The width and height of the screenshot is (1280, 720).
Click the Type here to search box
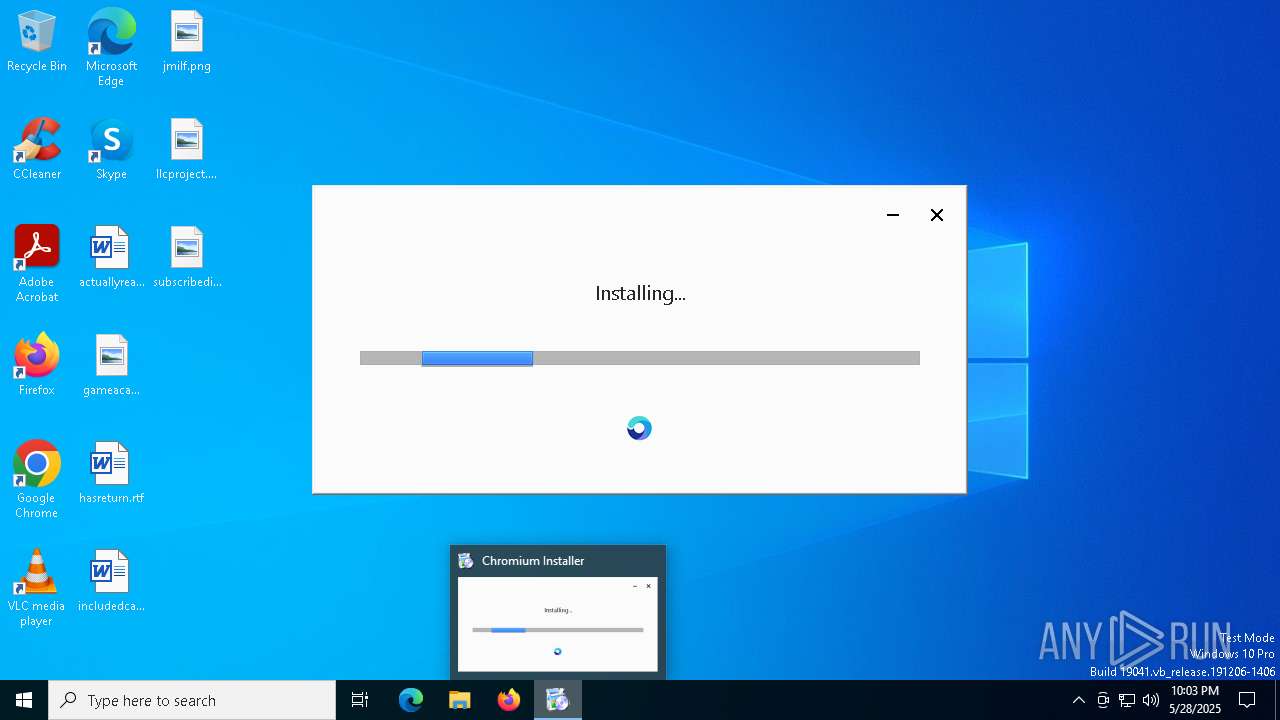pyautogui.click(x=192, y=700)
